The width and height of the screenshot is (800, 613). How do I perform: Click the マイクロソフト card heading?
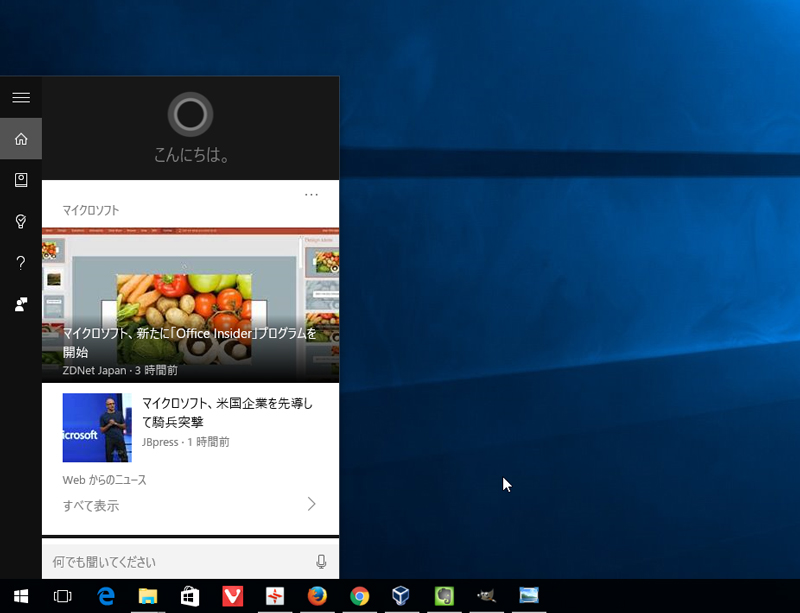91,210
